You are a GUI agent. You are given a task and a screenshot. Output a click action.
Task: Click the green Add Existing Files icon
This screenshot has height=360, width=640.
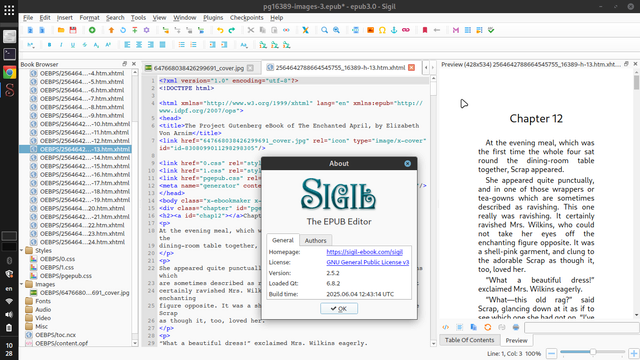point(92,30)
